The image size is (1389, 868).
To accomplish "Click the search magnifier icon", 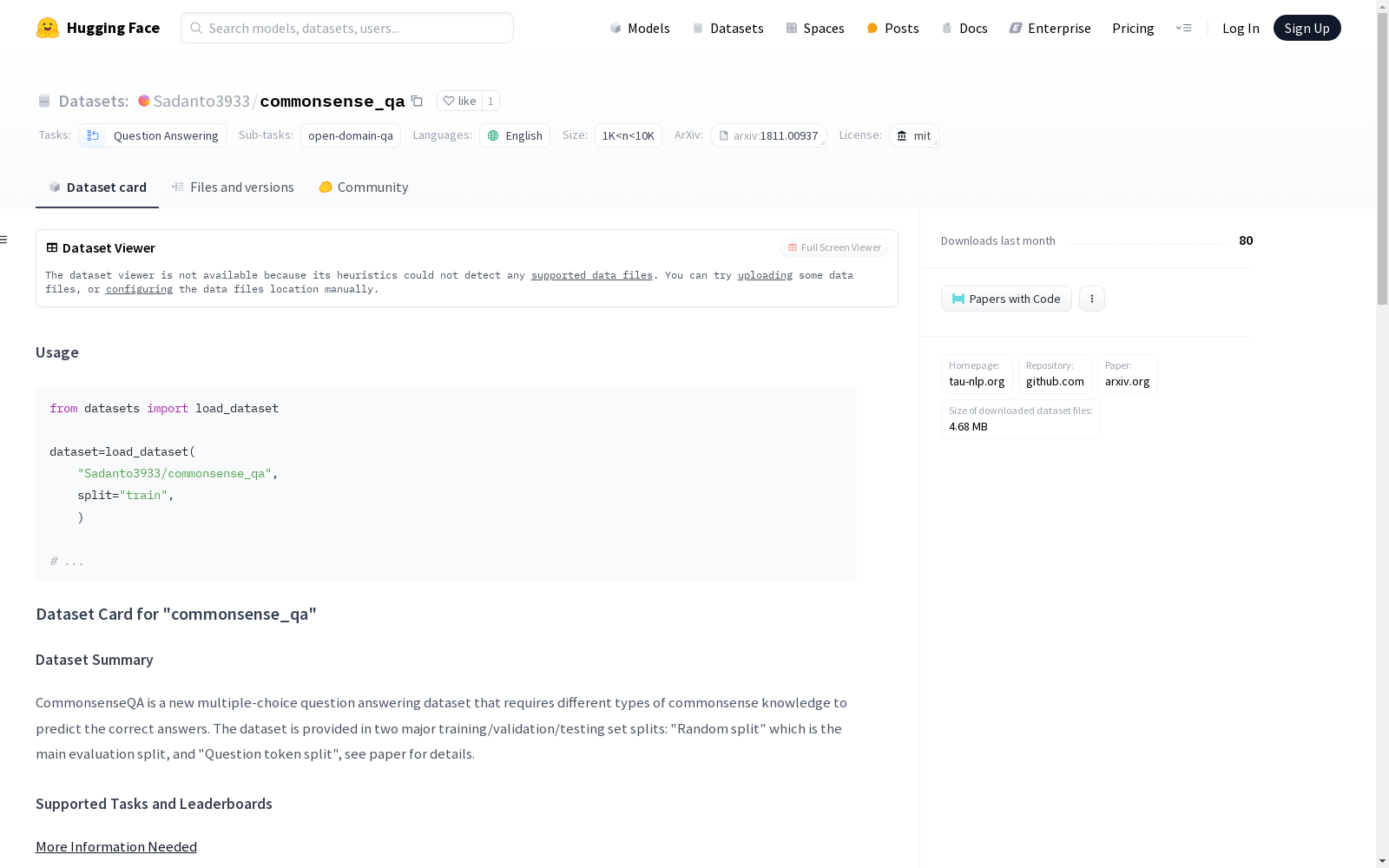I will click(x=196, y=28).
